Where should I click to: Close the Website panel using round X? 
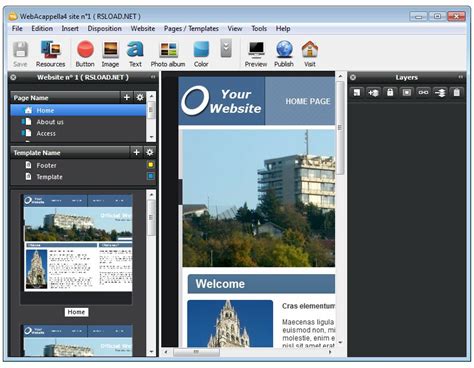[13, 77]
